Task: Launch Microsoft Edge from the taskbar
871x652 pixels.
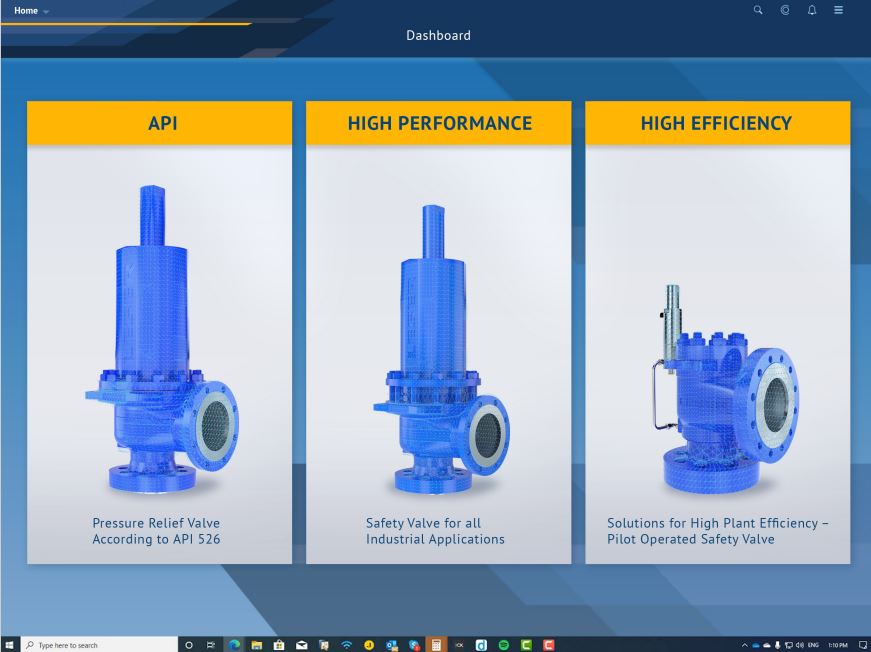Action: (234, 645)
